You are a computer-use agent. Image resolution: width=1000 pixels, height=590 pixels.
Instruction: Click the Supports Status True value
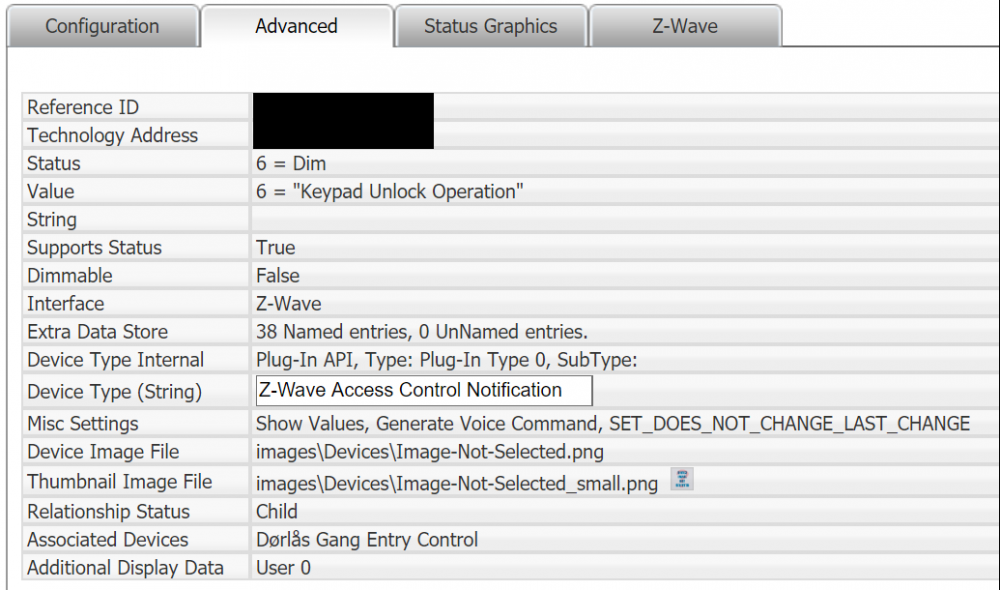(276, 247)
